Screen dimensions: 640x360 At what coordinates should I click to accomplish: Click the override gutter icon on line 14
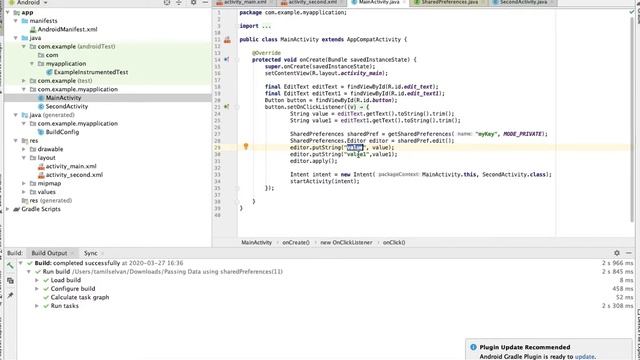[227, 60]
